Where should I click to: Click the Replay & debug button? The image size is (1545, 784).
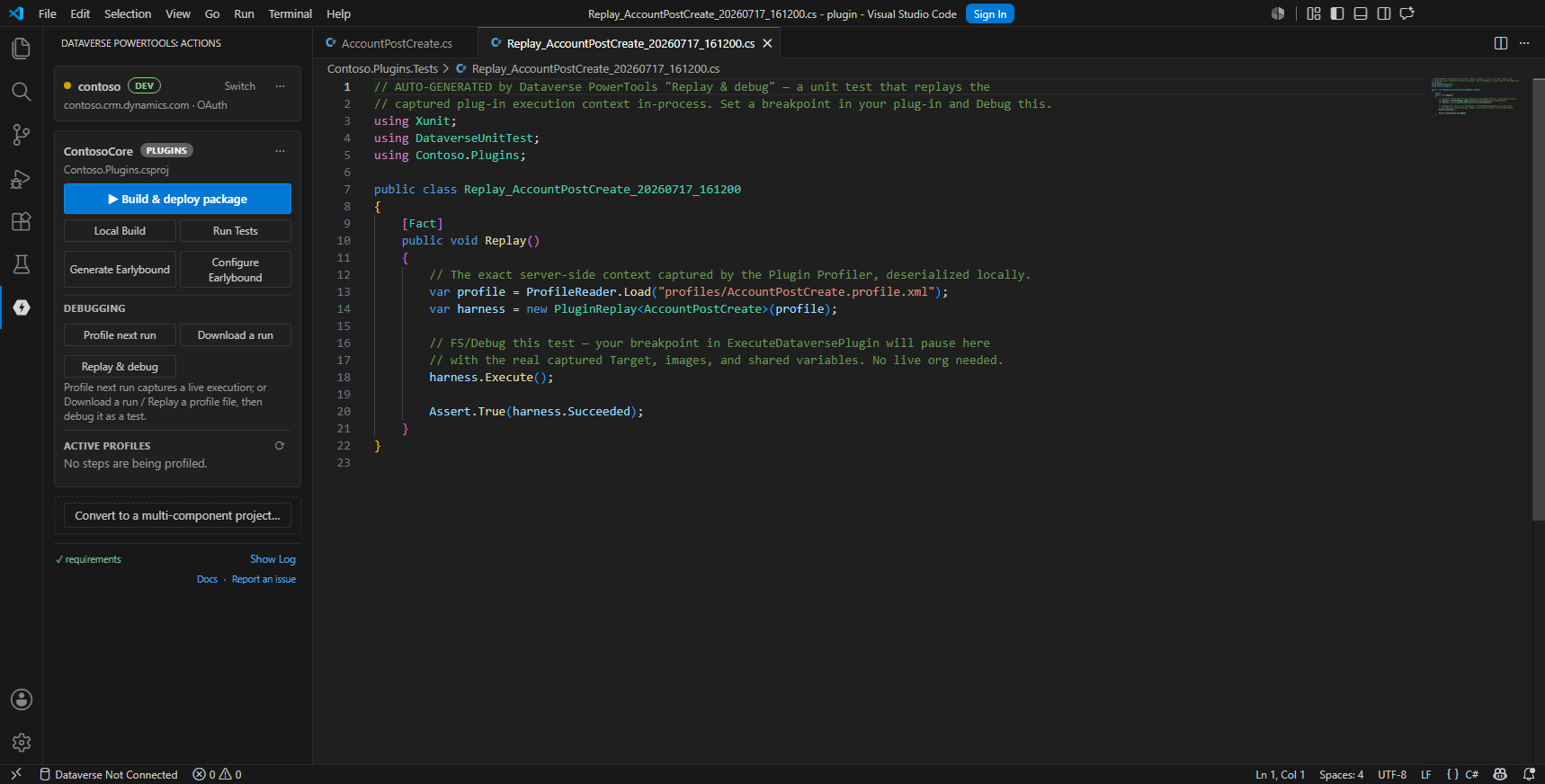click(120, 367)
